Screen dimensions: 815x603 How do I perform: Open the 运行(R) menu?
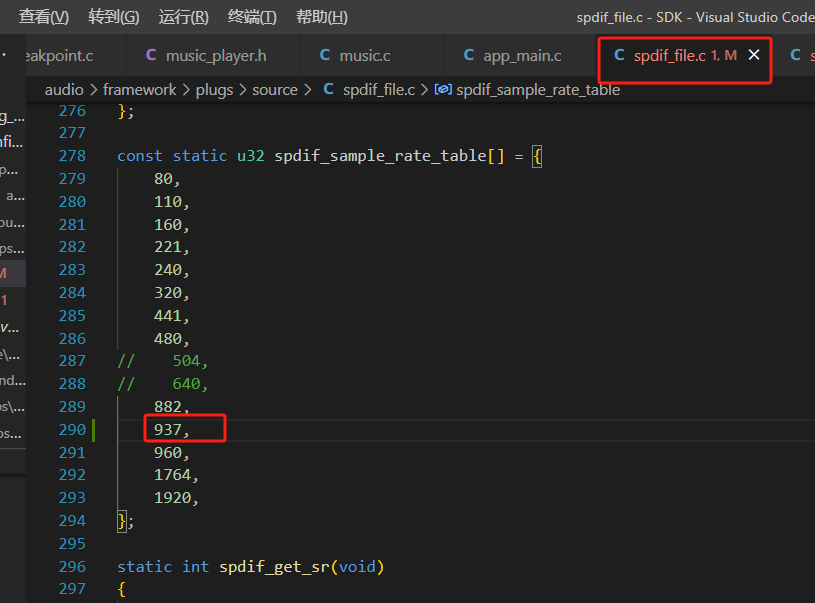point(183,17)
